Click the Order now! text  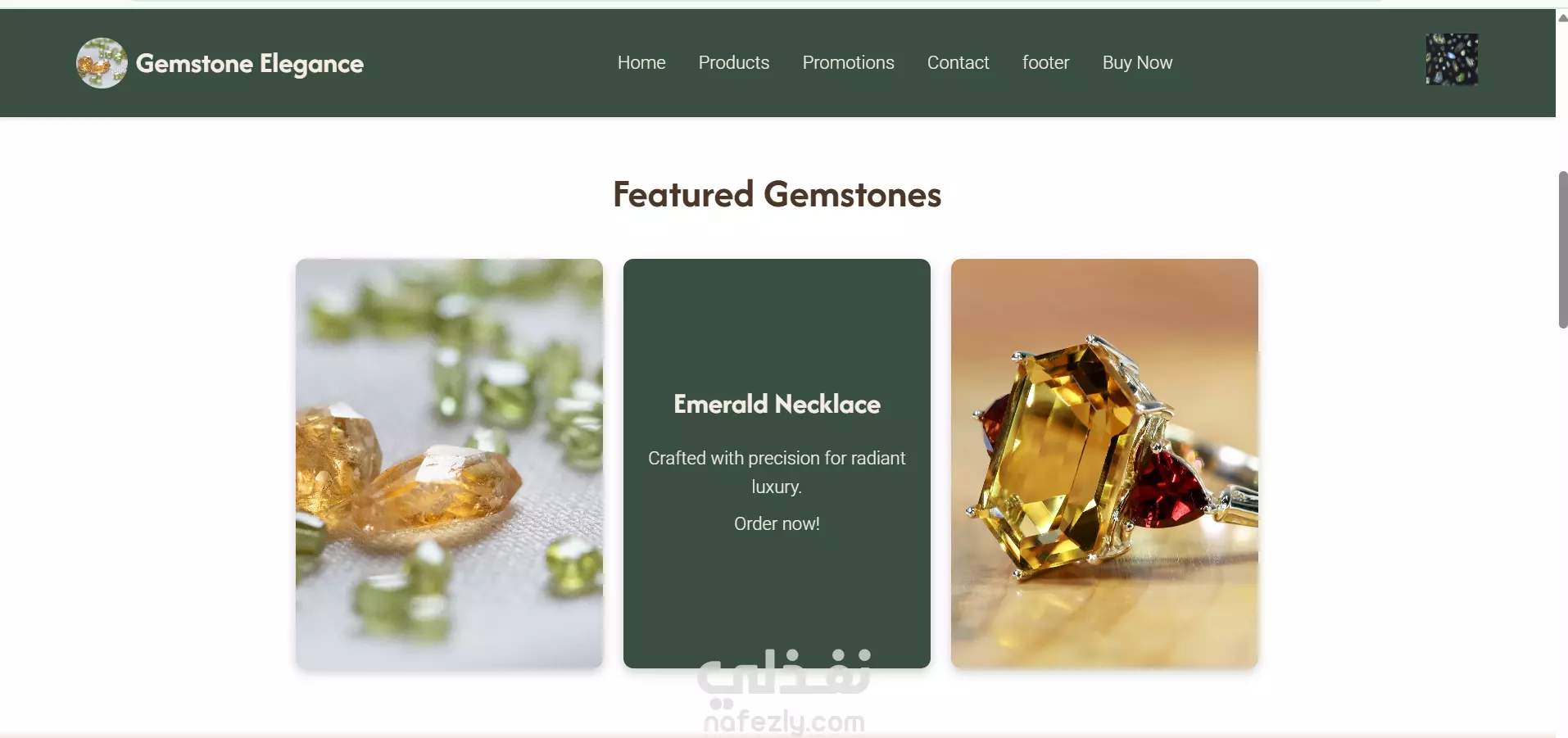(777, 523)
